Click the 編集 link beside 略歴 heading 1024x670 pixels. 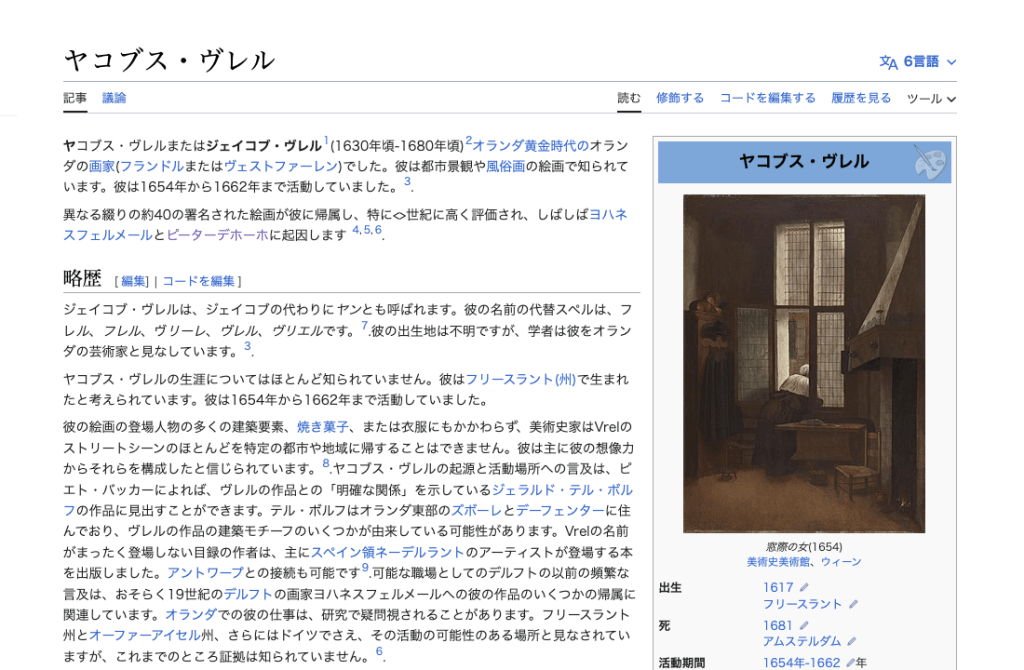[x=133, y=281]
